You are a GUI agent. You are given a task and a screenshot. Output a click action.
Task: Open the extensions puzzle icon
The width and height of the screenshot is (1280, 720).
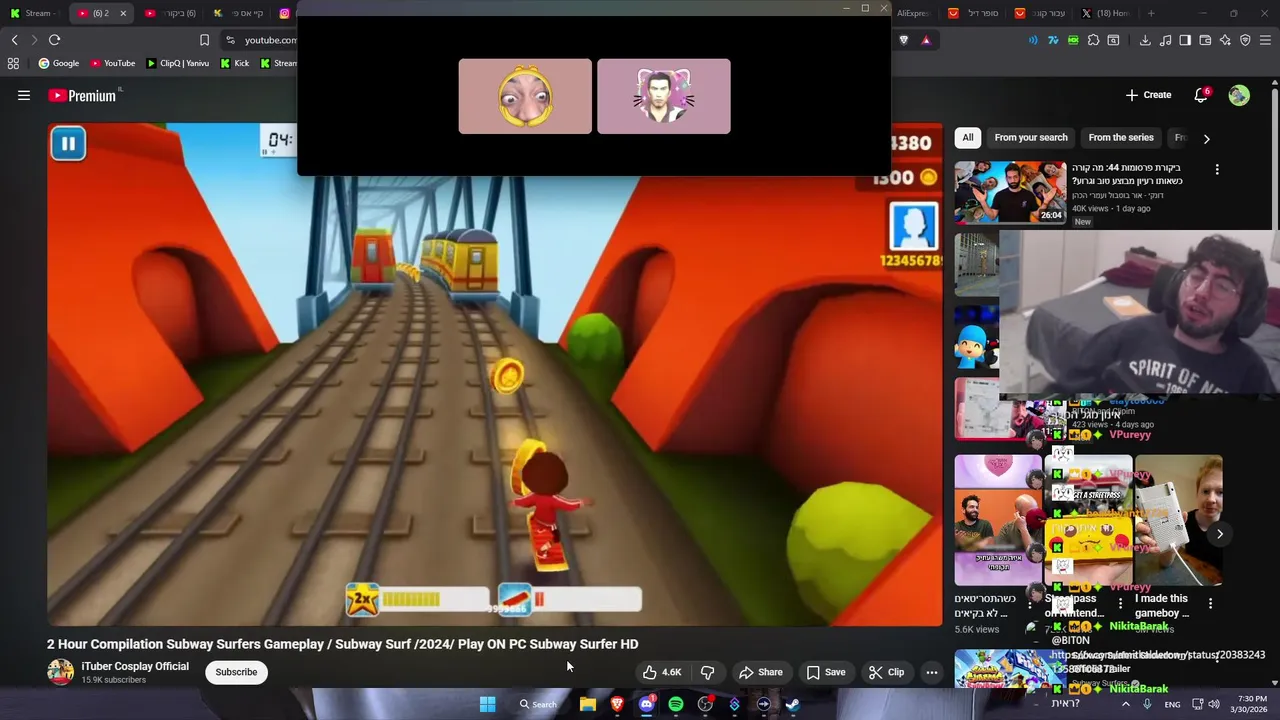click(x=1094, y=40)
